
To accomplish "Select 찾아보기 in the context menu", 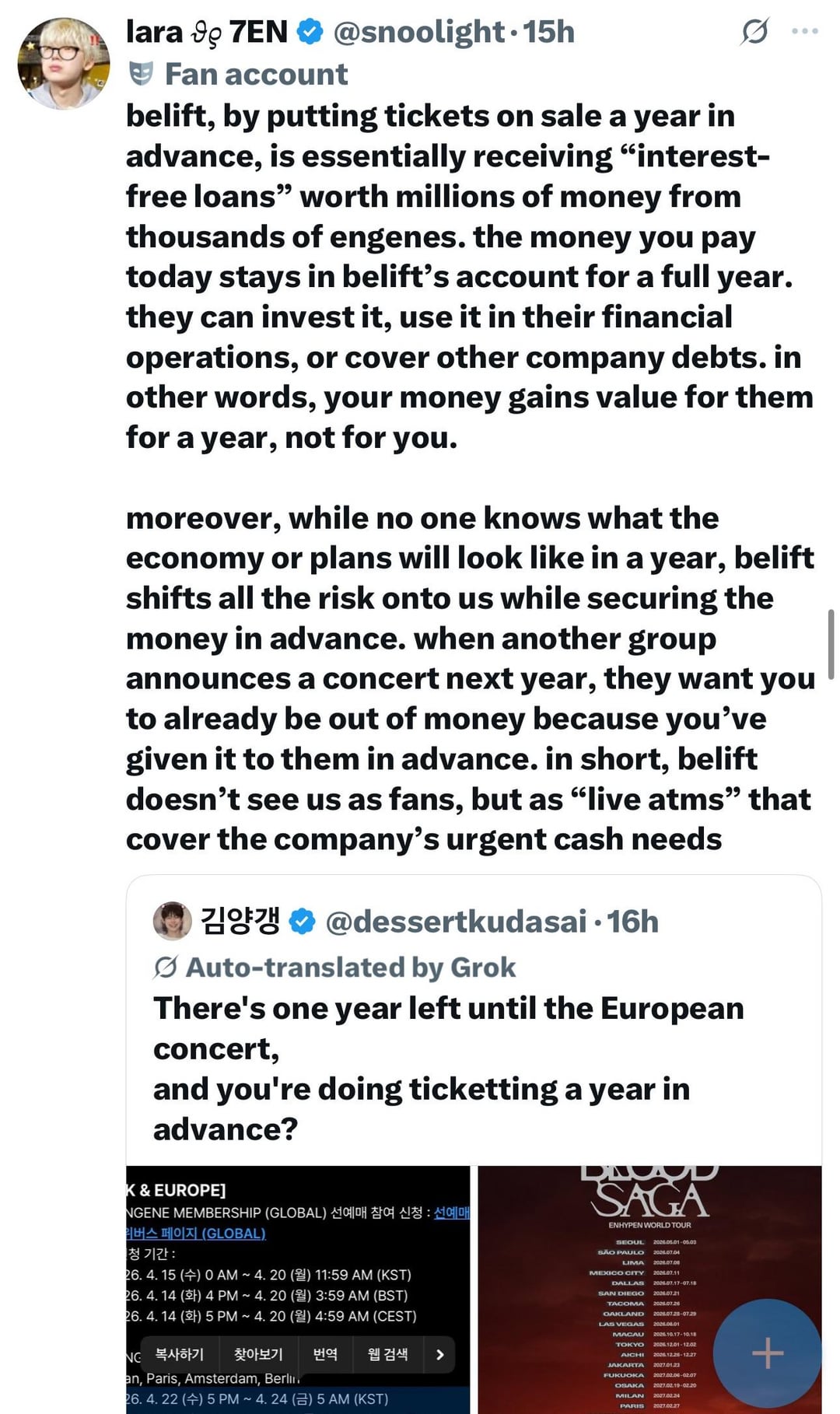I will pyautogui.click(x=258, y=1354).
